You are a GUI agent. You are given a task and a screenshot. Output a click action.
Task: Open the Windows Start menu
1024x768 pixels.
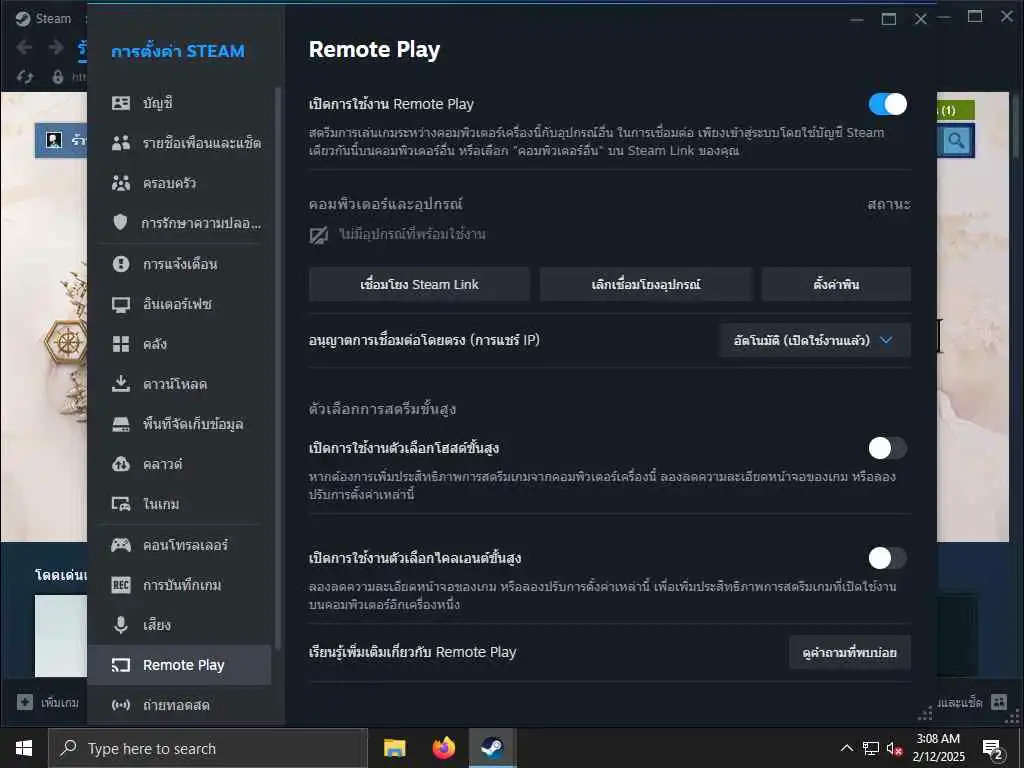point(24,748)
